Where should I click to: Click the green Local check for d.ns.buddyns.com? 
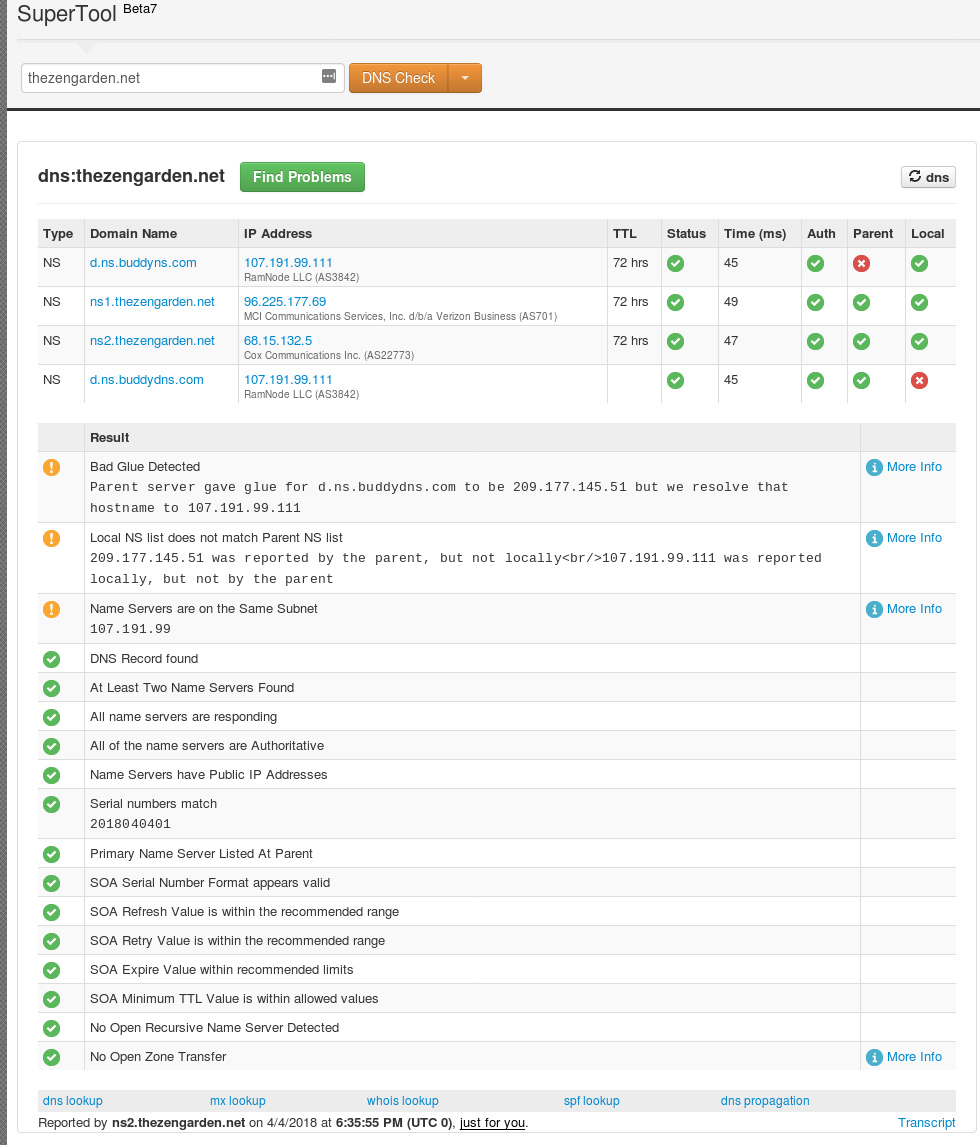click(919, 264)
